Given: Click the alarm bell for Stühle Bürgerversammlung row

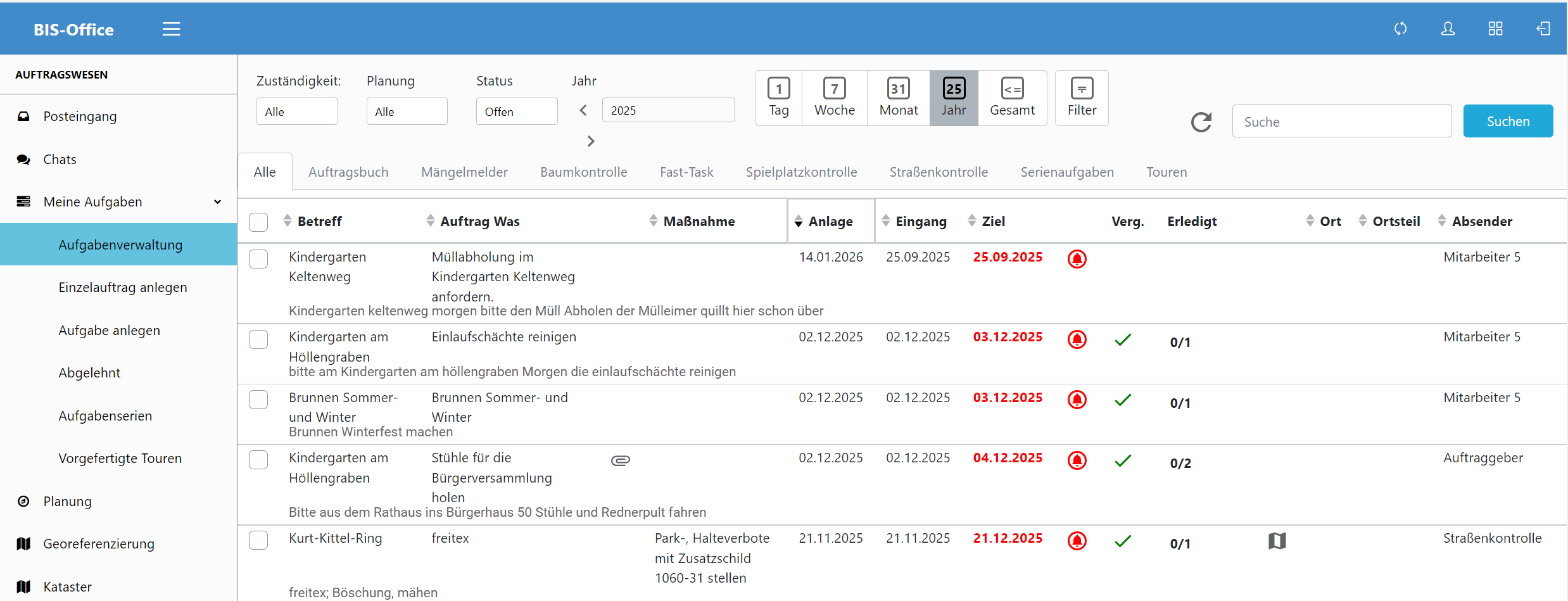Looking at the screenshot, I should tap(1077, 460).
